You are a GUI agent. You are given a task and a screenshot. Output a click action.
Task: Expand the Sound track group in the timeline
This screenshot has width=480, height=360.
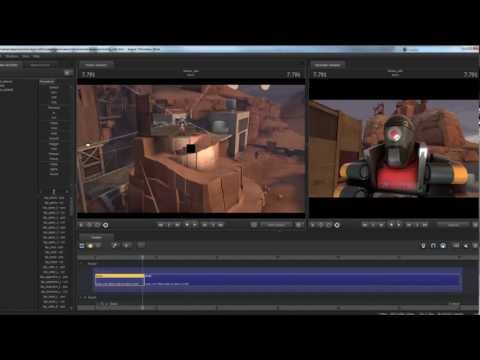coord(82,297)
